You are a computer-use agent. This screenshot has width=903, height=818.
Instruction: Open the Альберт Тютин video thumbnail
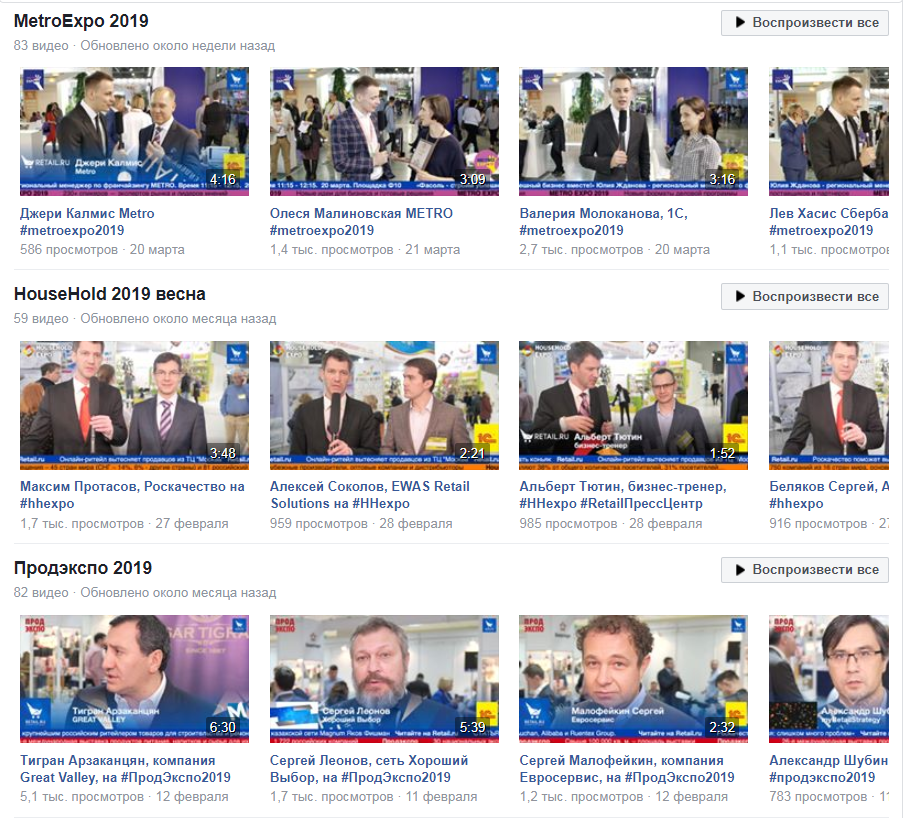[633, 406]
